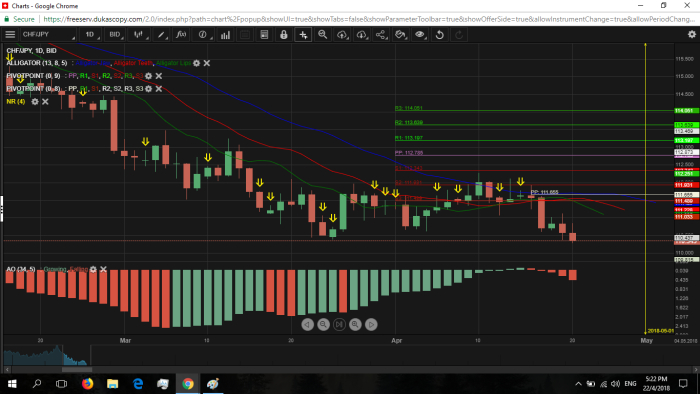This screenshot has height=394, width=700.
Task: Open the CHF/JPY instrument selector dropdown
Action: click(x=48, y=34)
